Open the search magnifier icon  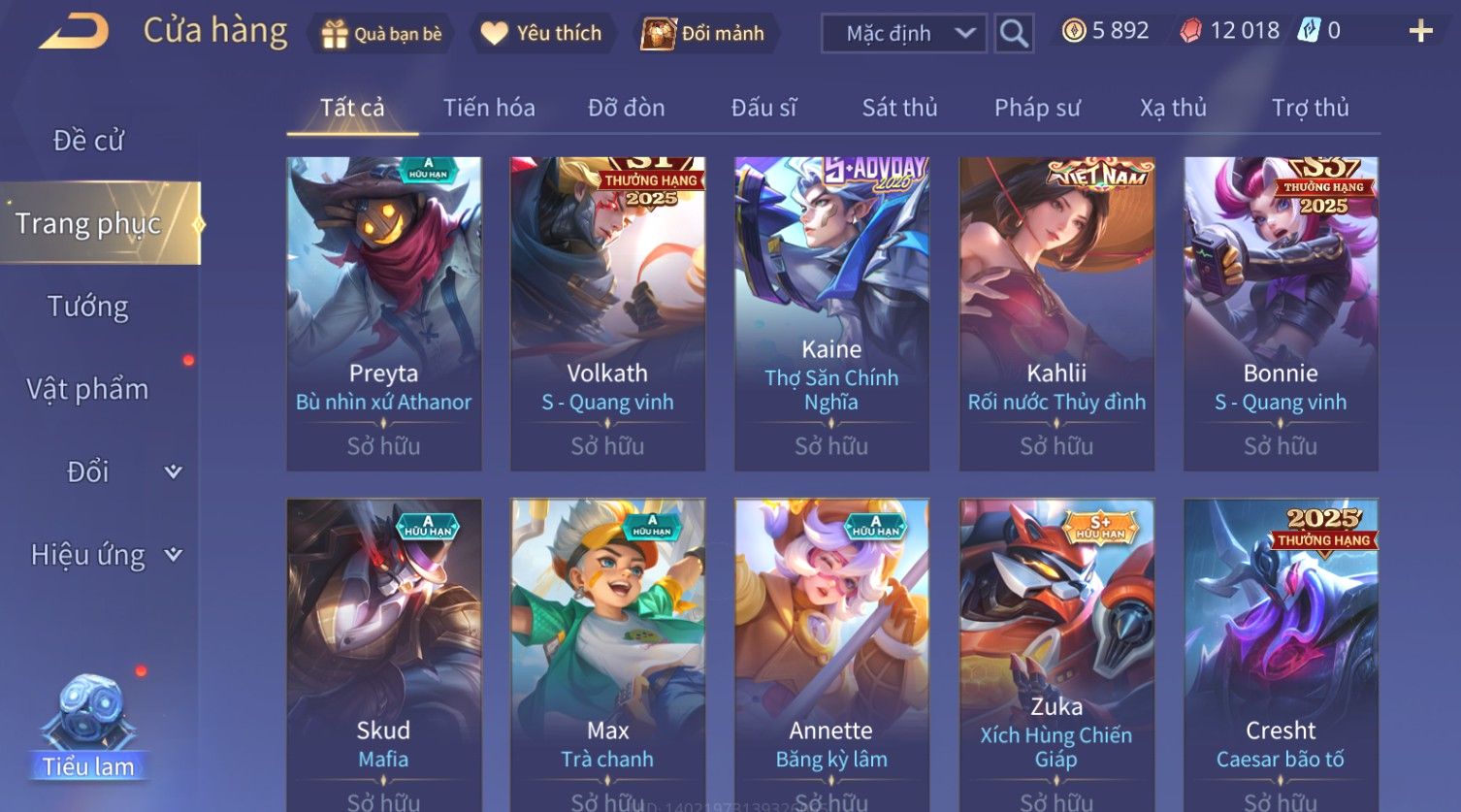pos(1014,34)
